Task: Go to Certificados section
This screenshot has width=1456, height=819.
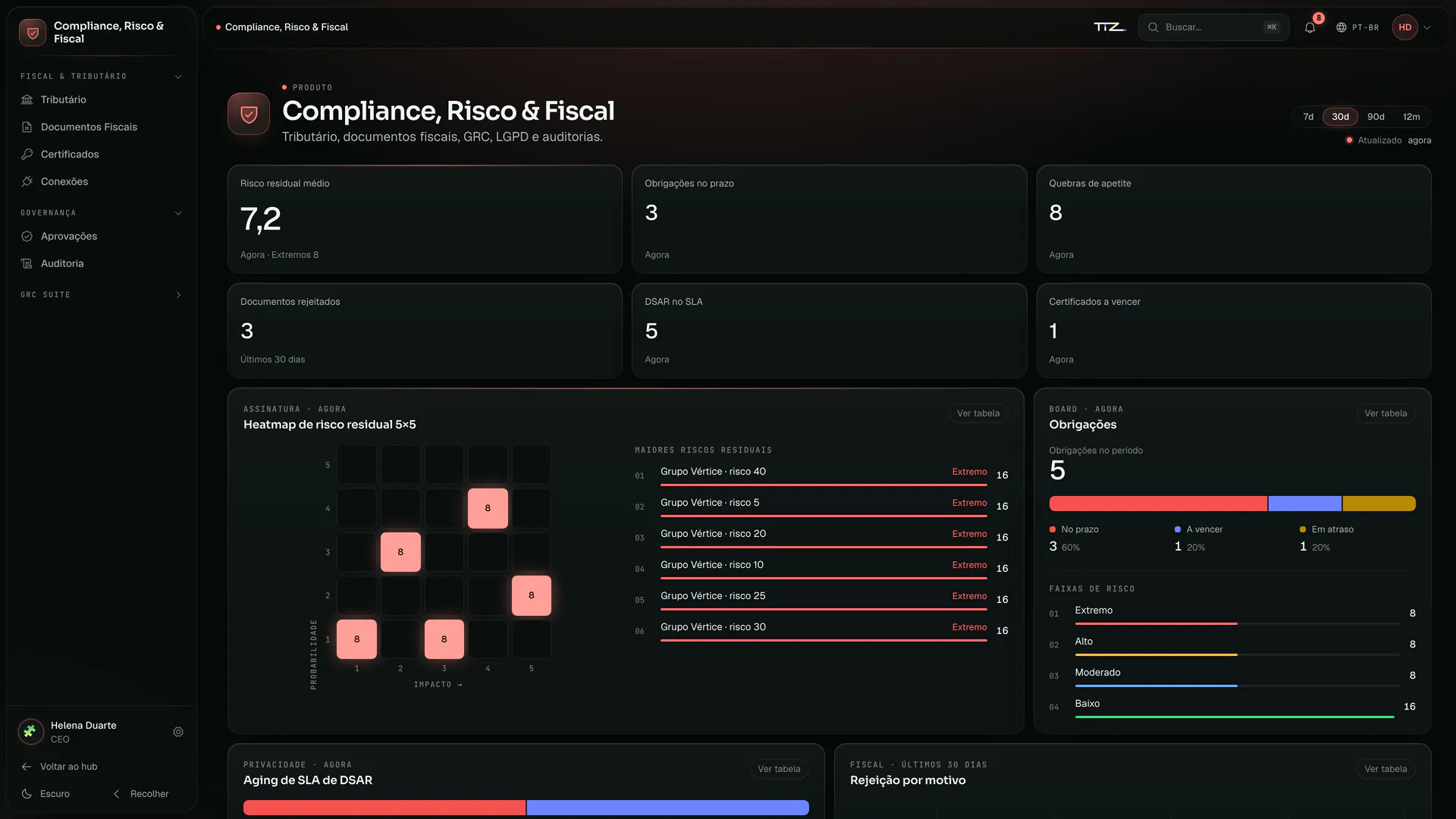Action: tap(101, 154)
